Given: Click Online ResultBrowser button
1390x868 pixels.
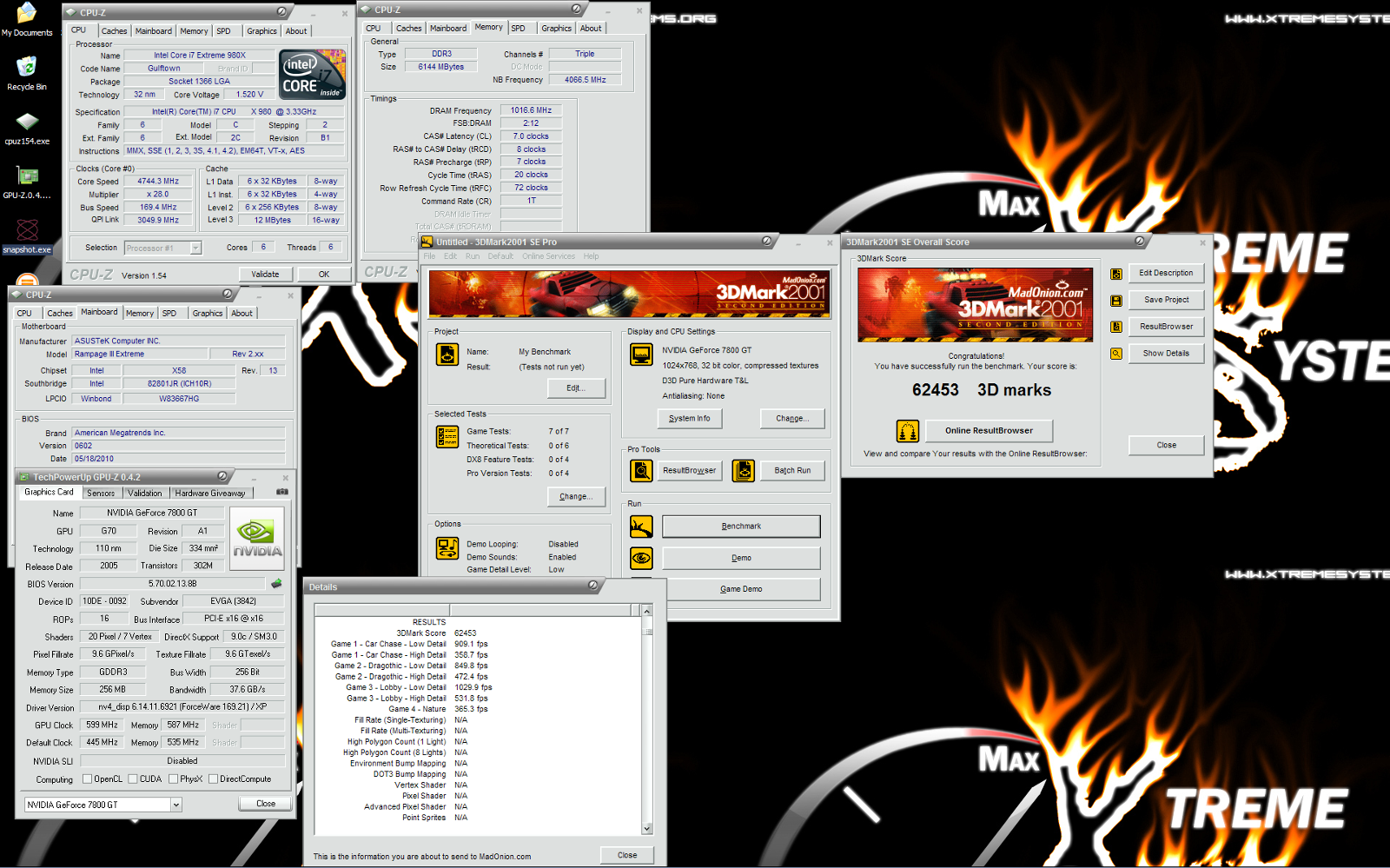Looking at the screenshot, I should coord(989,431).
